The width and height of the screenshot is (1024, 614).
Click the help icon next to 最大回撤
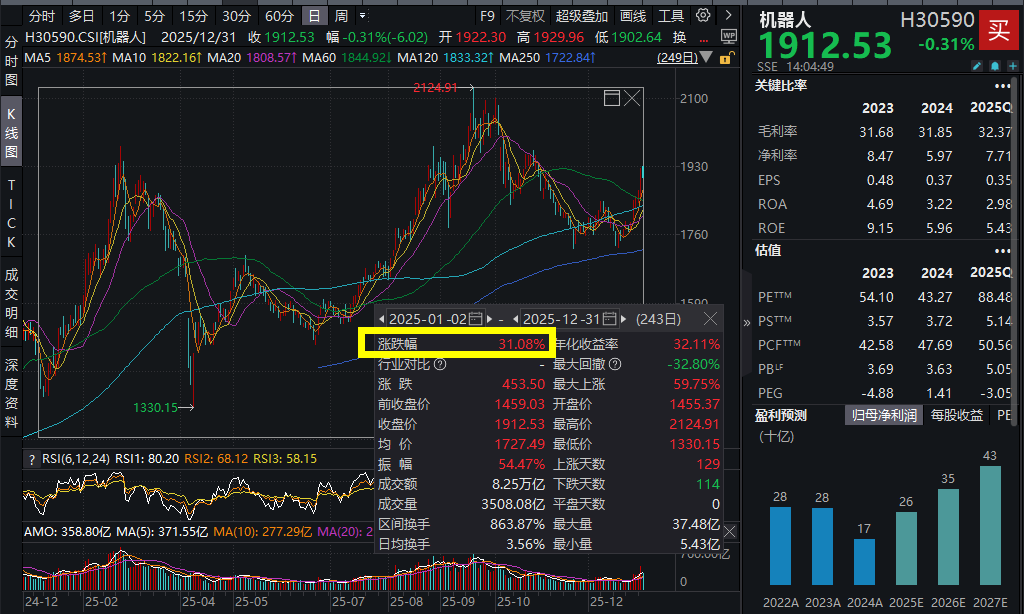615,365
